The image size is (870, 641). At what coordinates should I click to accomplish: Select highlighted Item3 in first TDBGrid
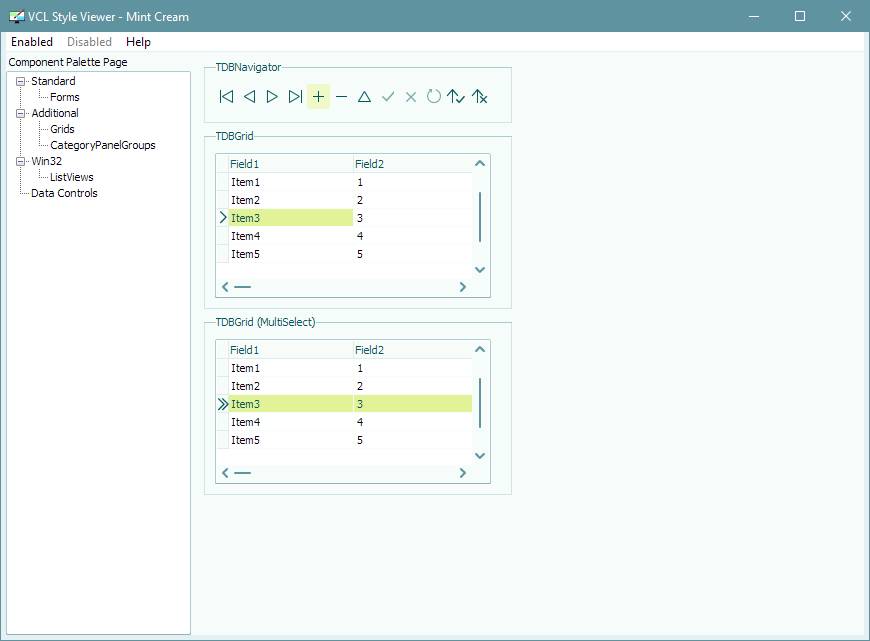tap(291, 218)
